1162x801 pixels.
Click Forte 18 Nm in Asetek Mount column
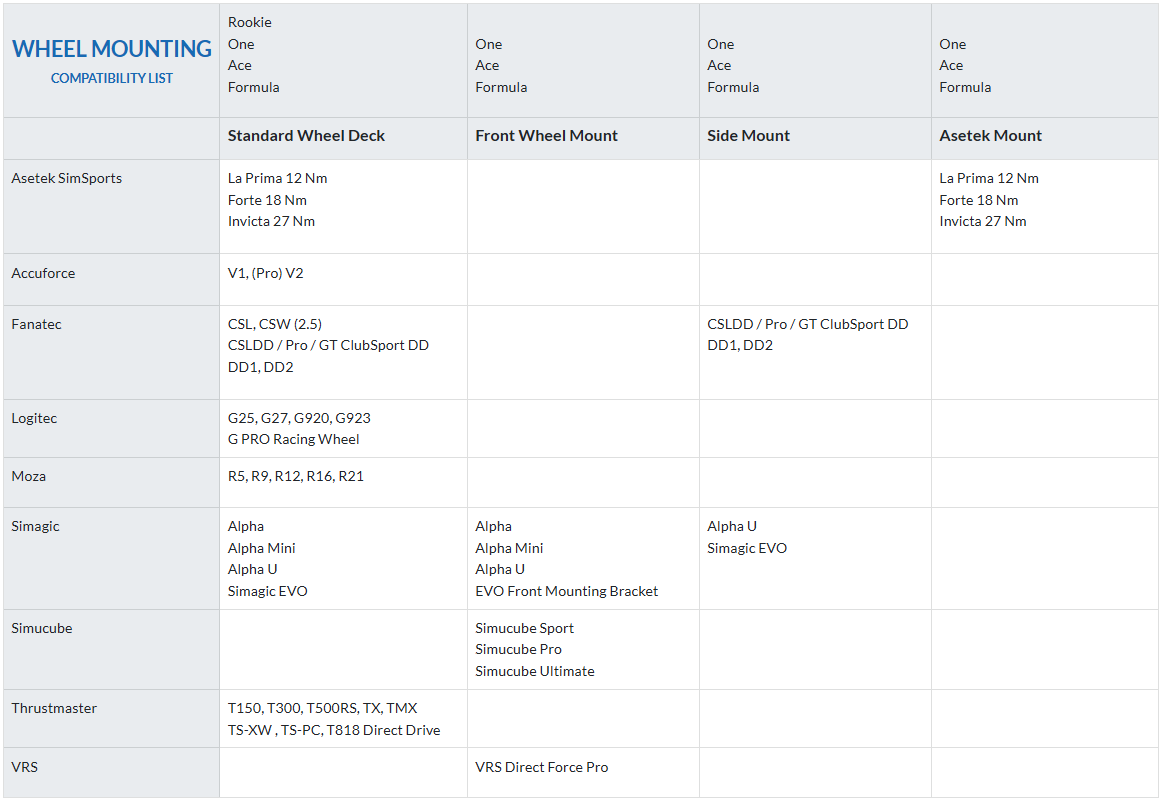click(978, 200)
